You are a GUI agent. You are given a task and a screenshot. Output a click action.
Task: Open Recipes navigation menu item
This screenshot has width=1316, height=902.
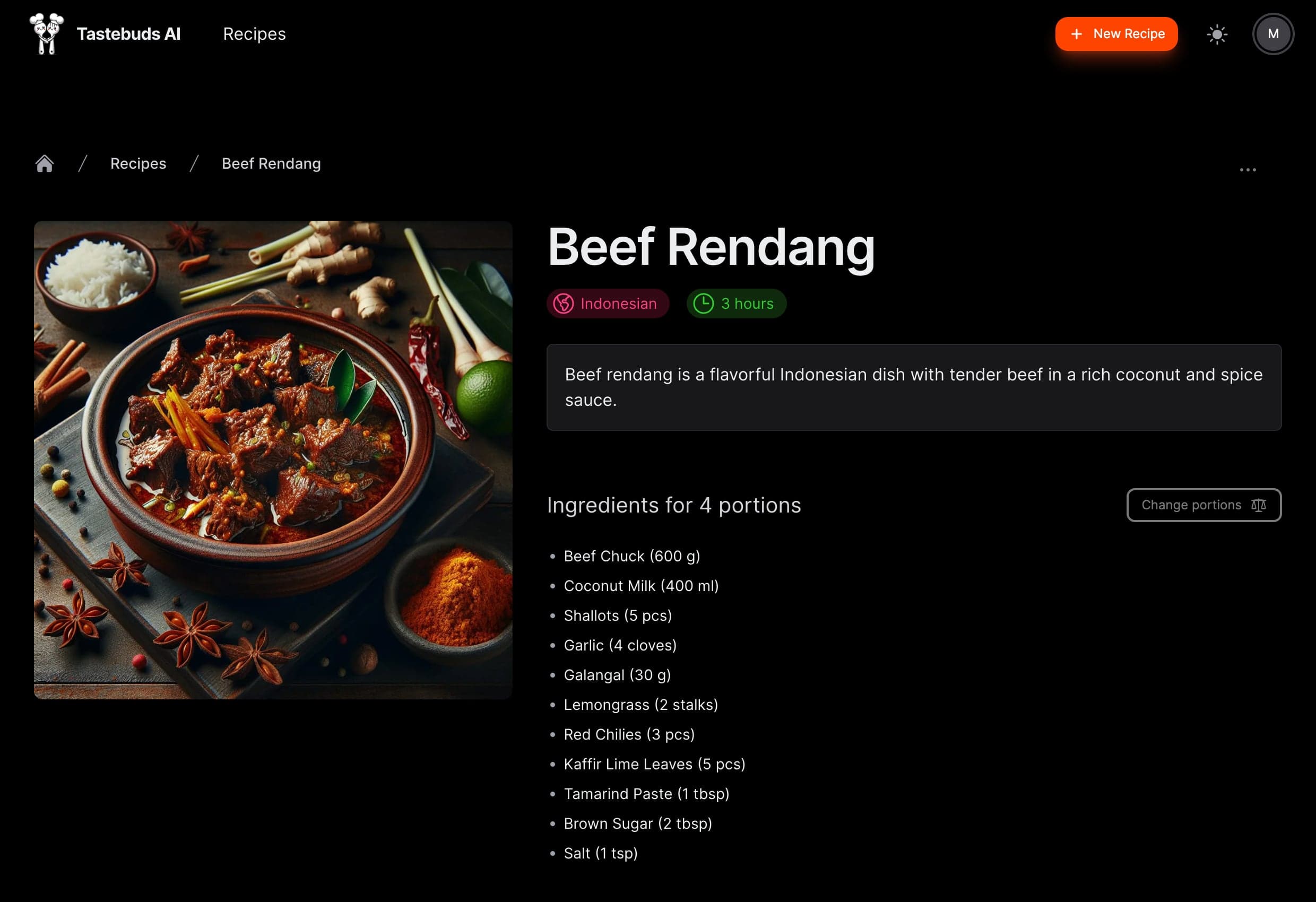253,33
